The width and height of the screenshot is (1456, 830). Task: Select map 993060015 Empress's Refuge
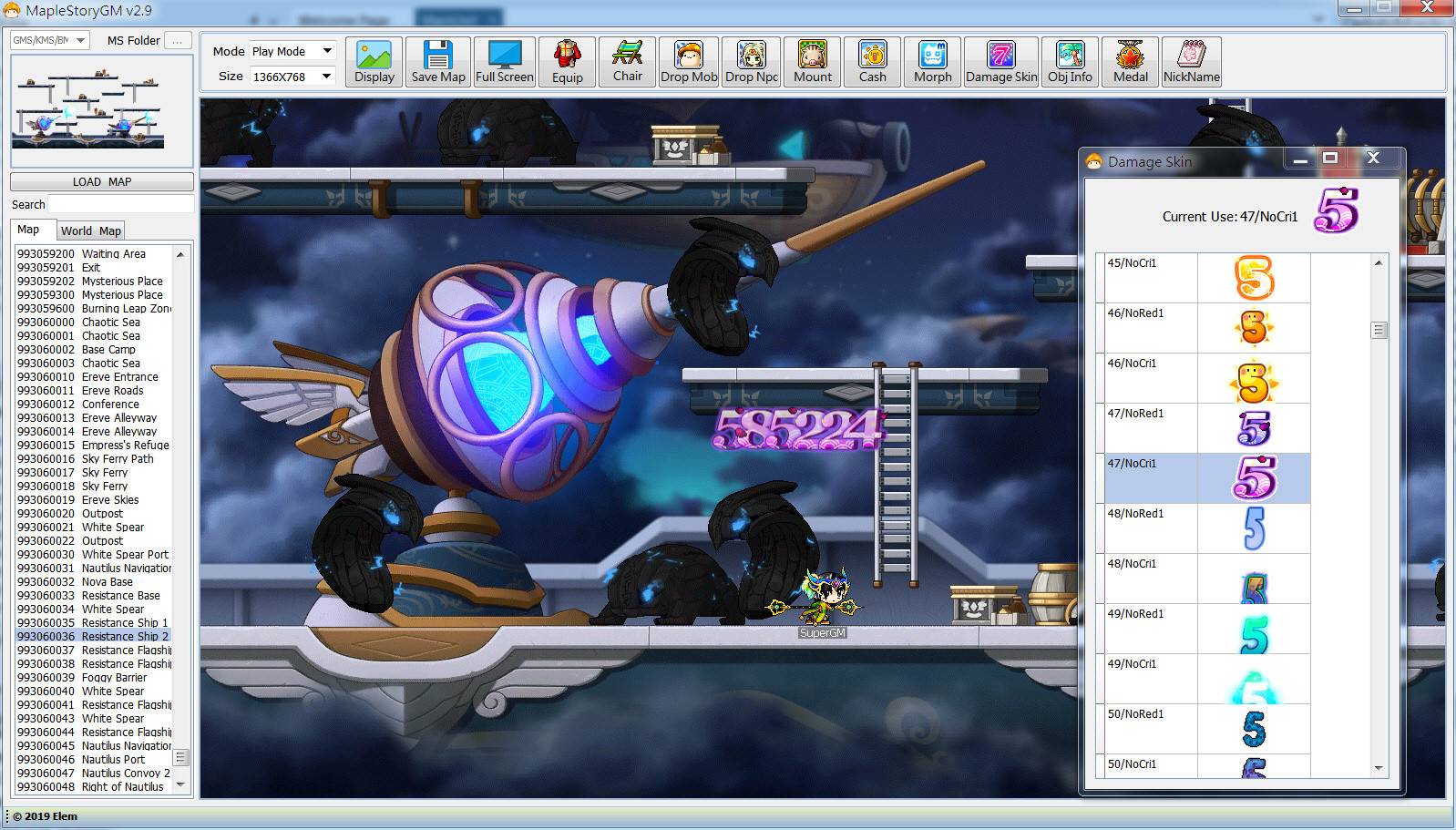tap(93, 445)
